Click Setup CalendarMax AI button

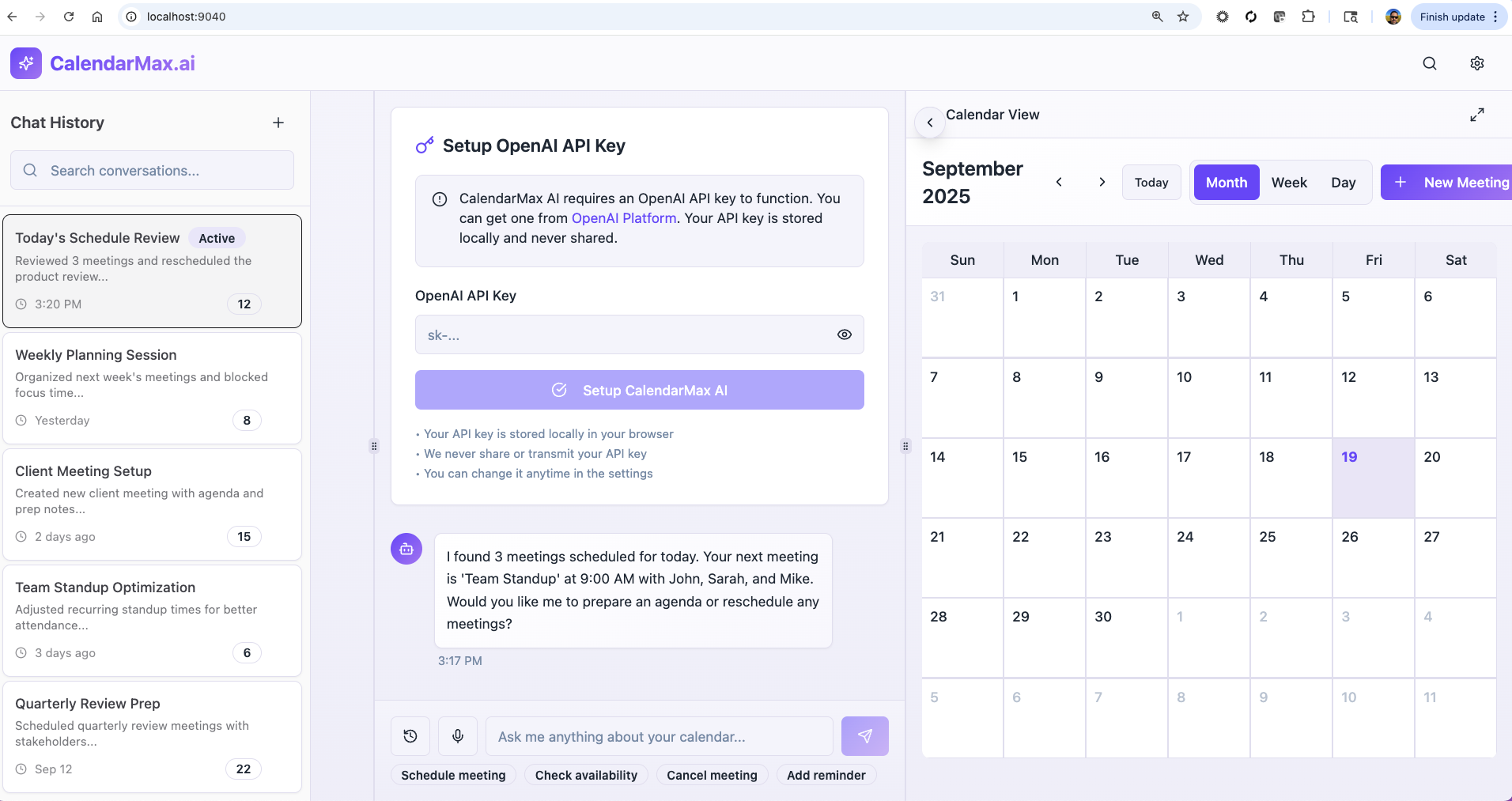click(x=640, y=390)
